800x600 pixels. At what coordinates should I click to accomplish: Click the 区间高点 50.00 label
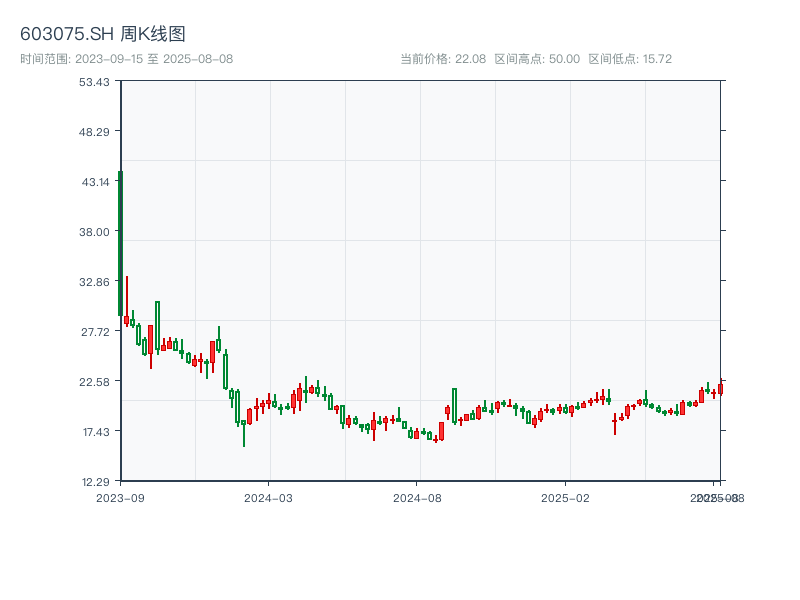coord(537,59)
